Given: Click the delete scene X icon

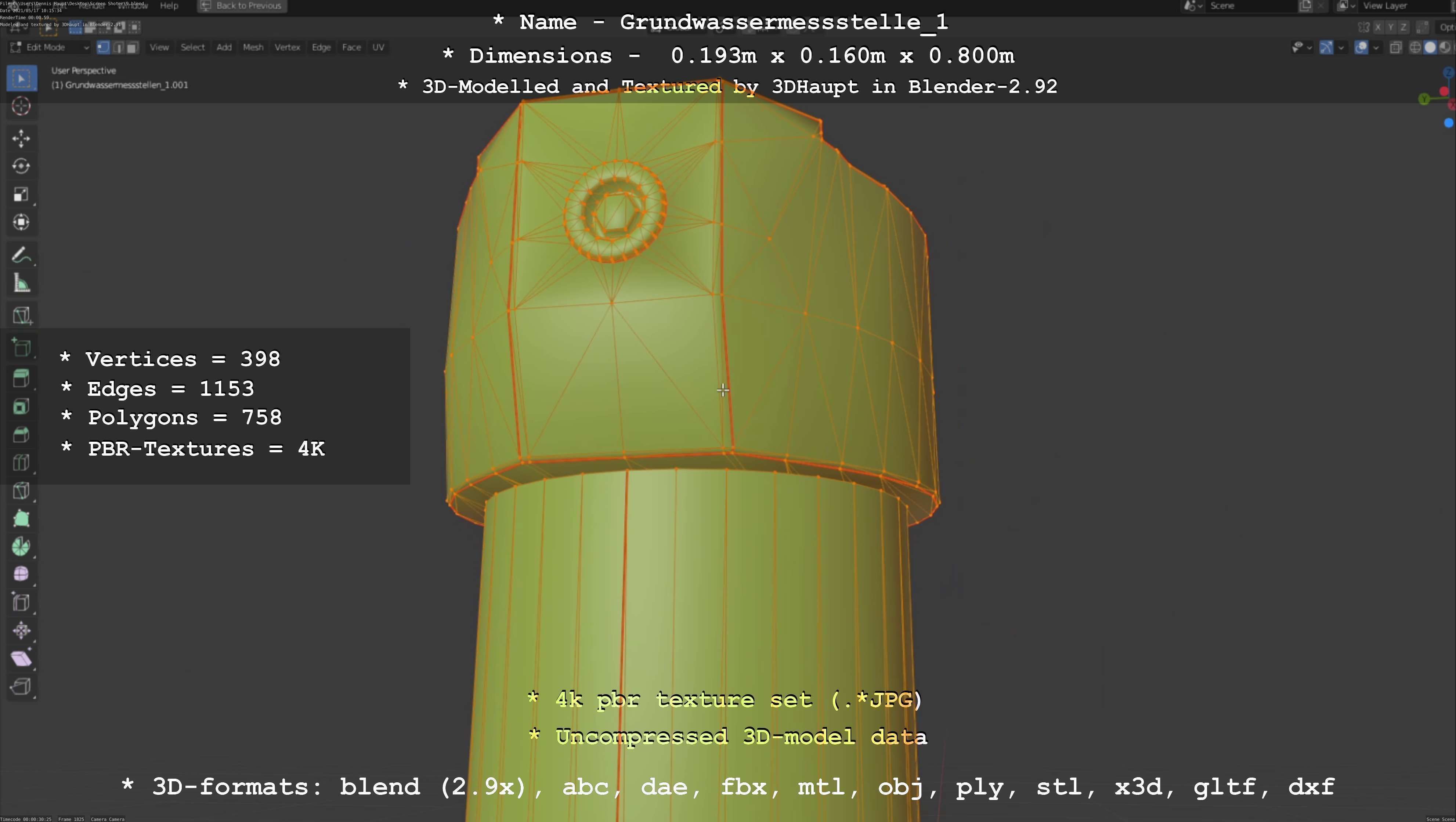Looking at the screenshot, I should pyautogui.click(x=1321, y=6).
